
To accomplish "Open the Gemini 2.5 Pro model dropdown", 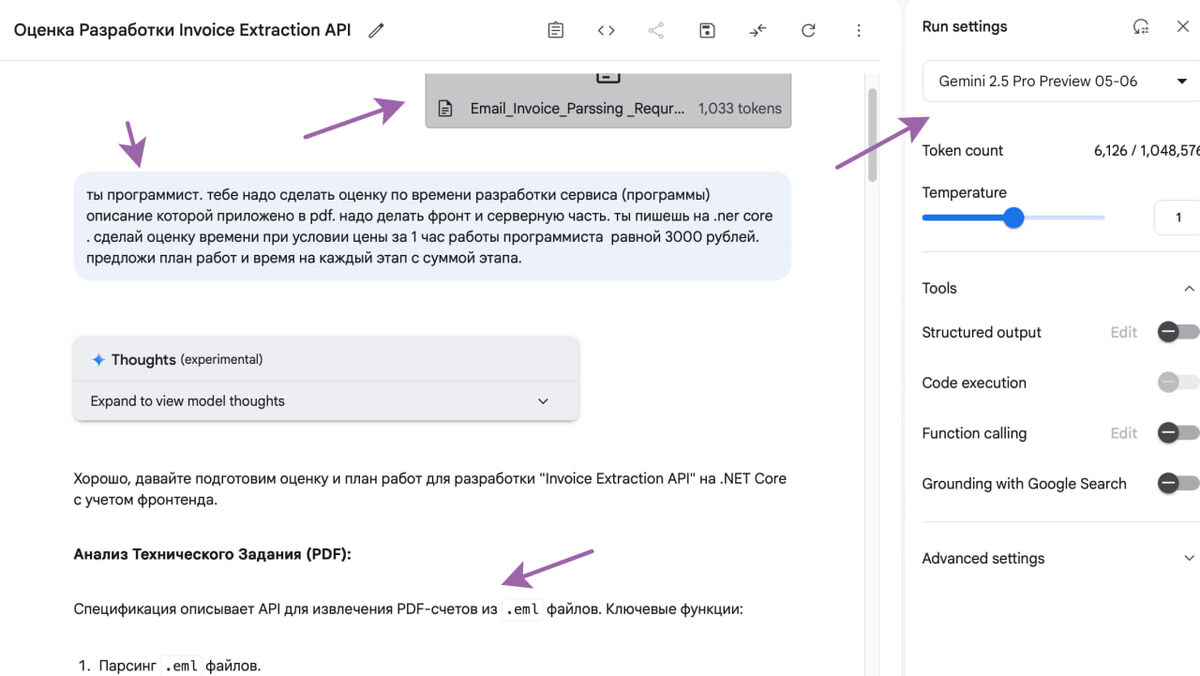I will 1061,81.
